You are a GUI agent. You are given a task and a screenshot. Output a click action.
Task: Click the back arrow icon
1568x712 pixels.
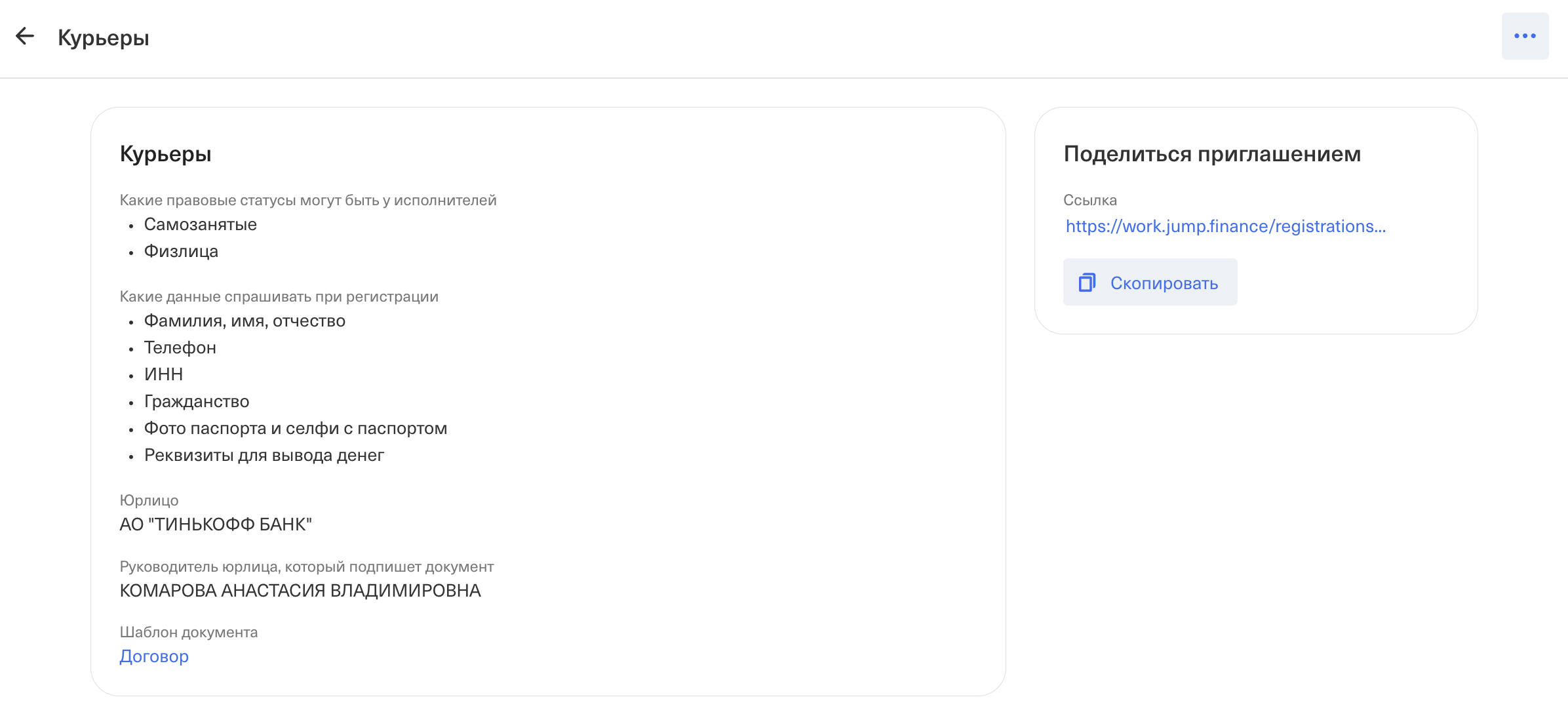25,36
